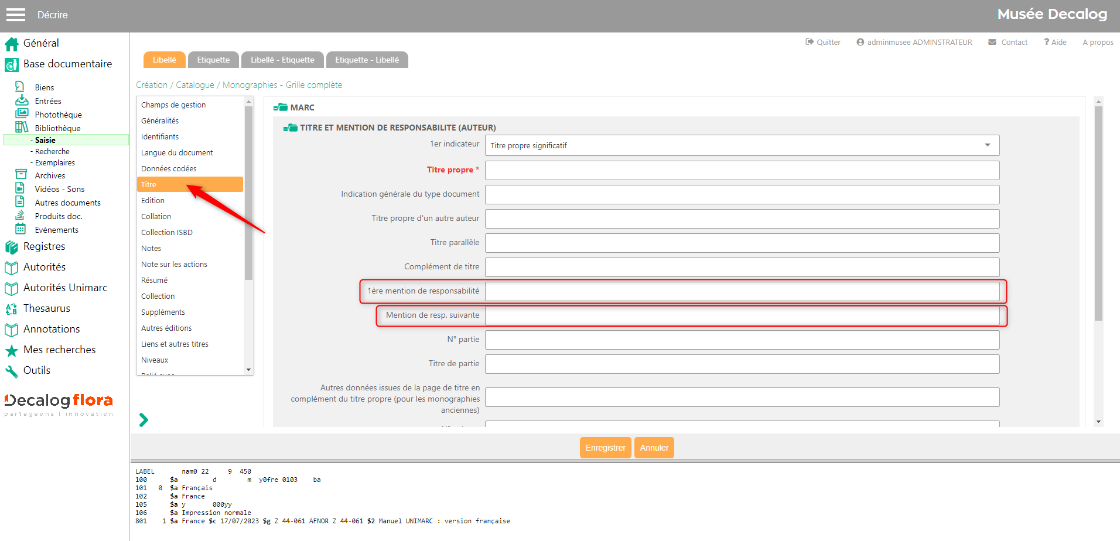The height and width of the screenshot is (541, 1120).
Task: Click the Annuler button
Action: tap(654, 448)
